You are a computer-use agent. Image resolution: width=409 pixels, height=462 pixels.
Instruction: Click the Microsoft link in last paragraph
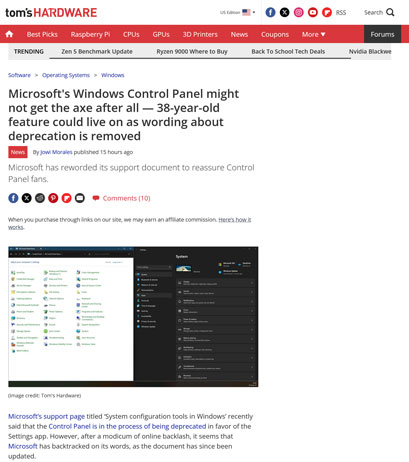pos(23,446)
